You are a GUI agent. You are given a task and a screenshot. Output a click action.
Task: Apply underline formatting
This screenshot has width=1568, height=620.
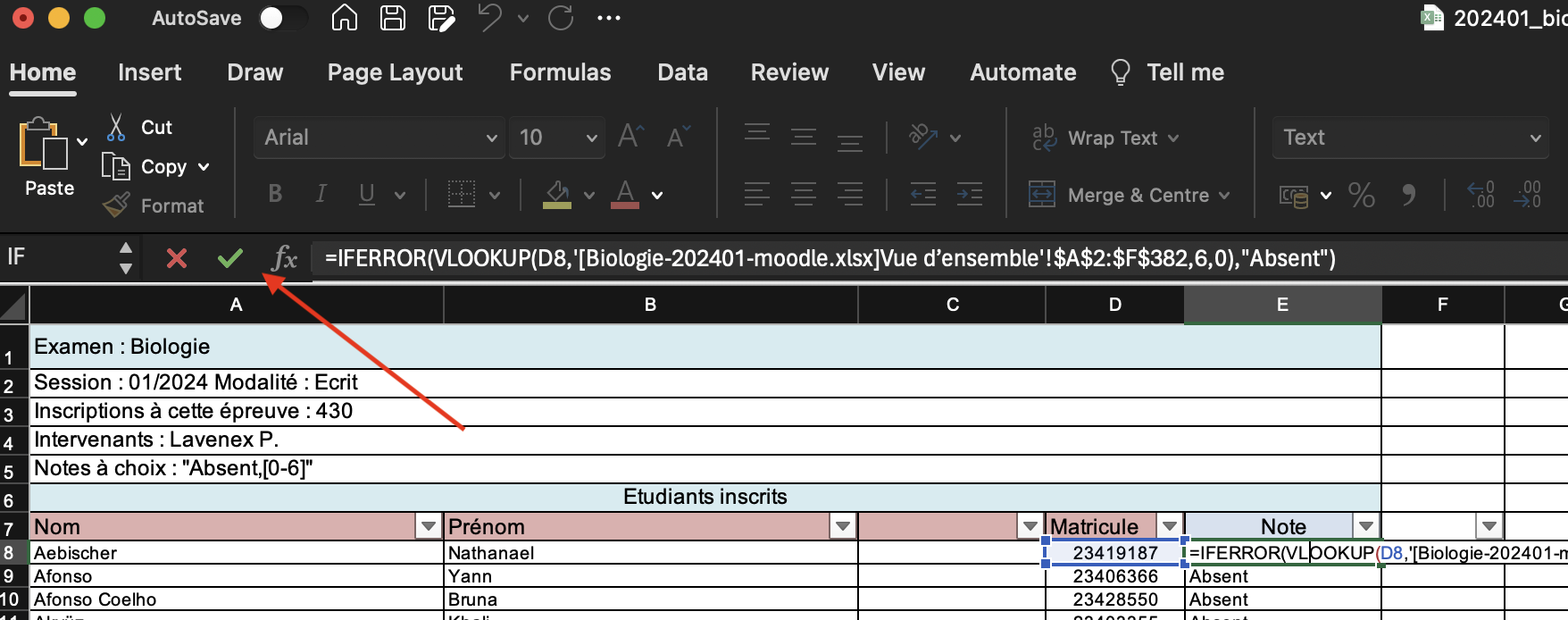click(366, 194)
